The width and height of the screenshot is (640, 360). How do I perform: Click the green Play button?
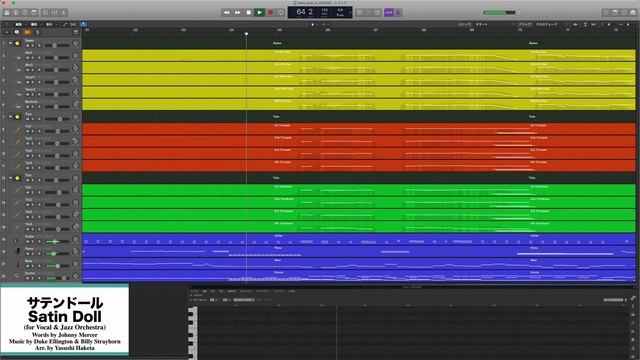[259, 13]
